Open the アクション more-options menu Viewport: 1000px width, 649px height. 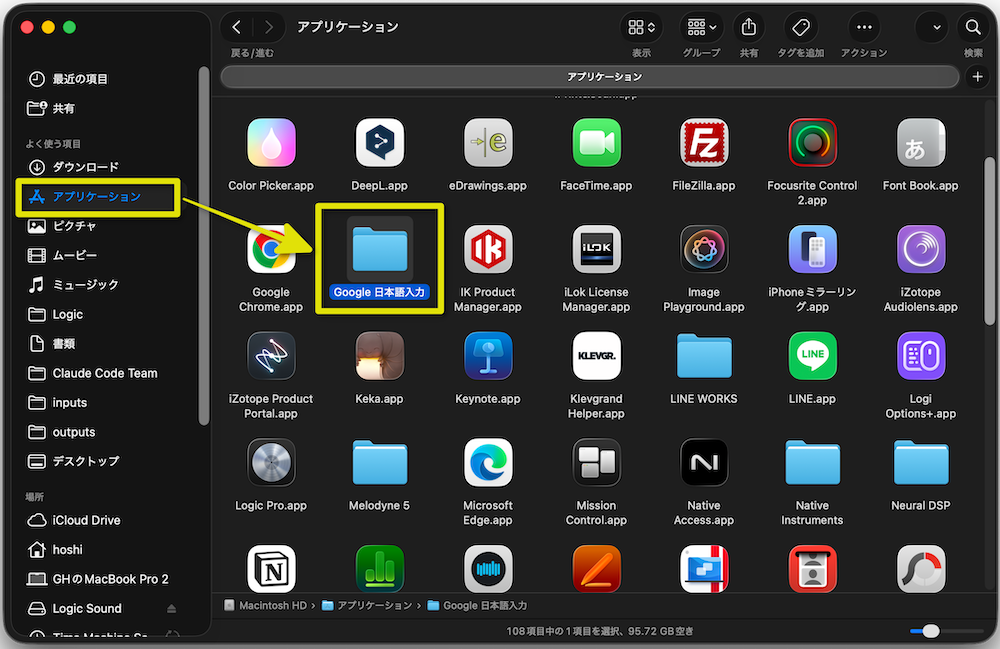click(x=864, y=27)
